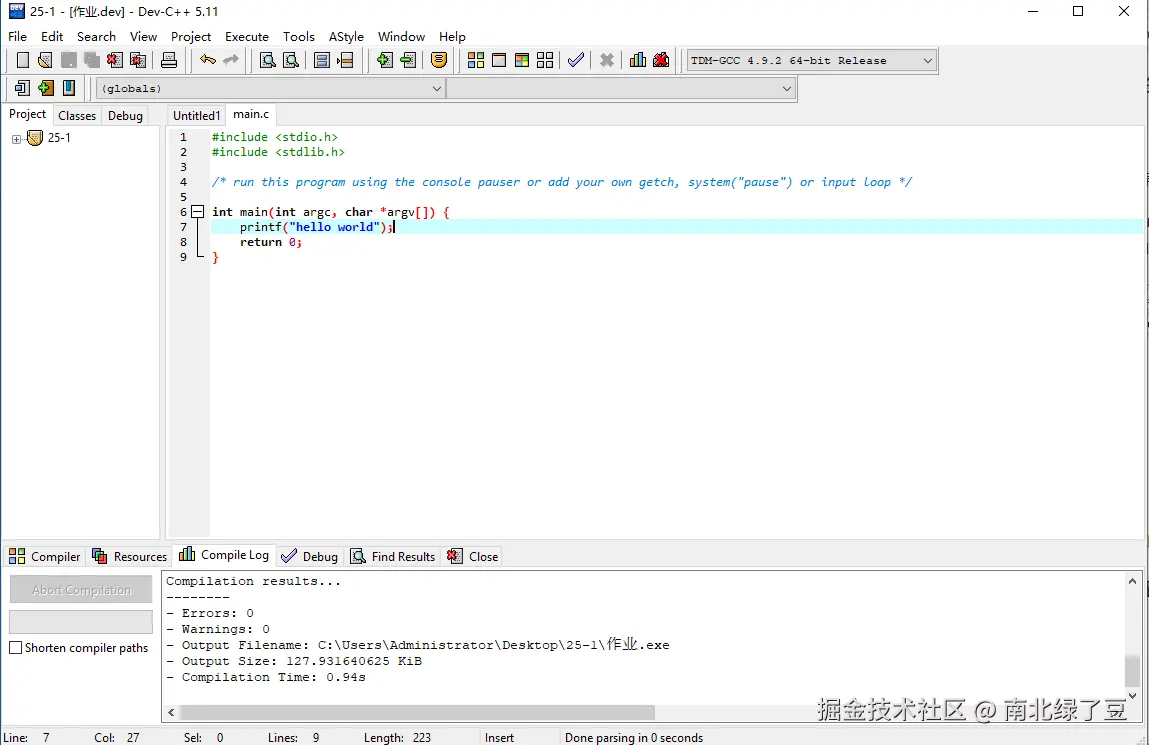Image resolution: width=1149 pixels, height=745 pixels.
Task: Open the Compiler bottom panel tab
Action: pos(45,557)
